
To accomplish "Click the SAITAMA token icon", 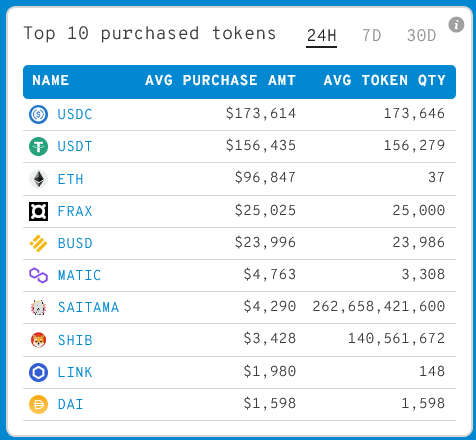I will point(38,307).
